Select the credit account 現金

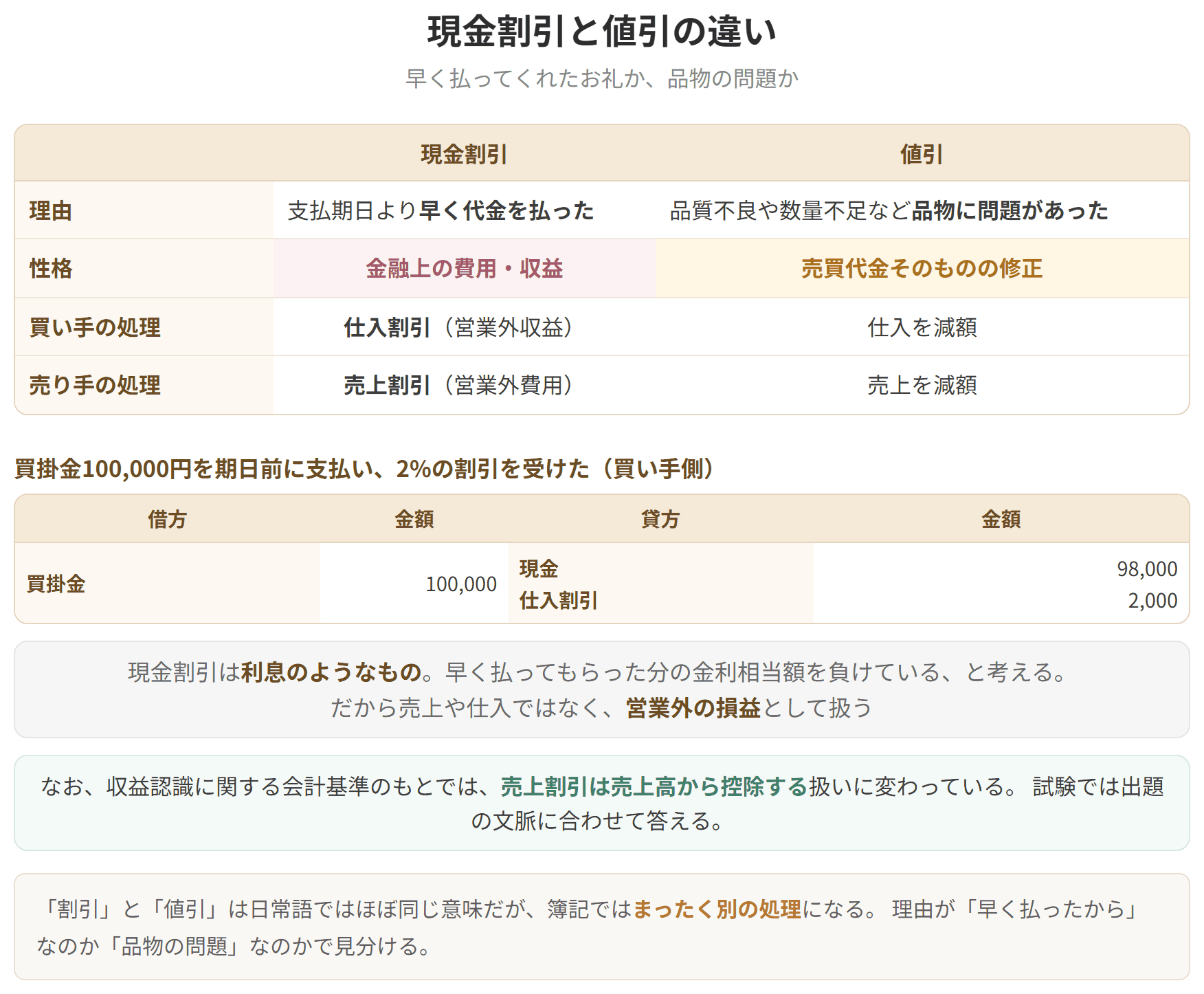coord(539,568)
